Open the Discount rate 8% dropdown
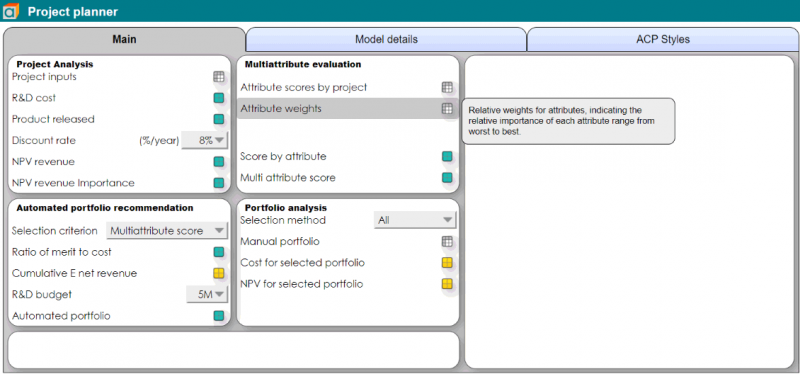 tap(205, 140)
